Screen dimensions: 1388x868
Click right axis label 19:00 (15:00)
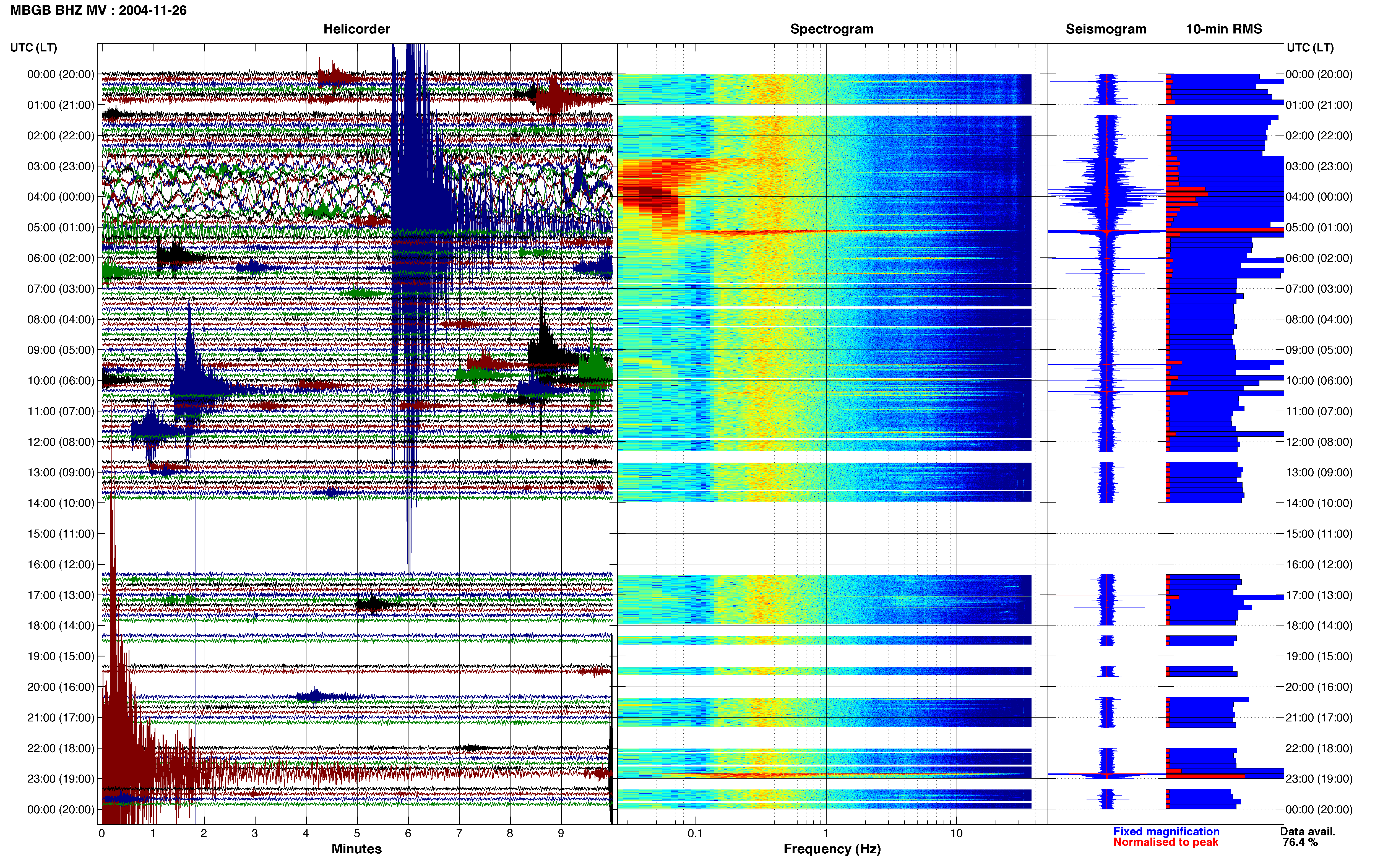[1319, 656]
